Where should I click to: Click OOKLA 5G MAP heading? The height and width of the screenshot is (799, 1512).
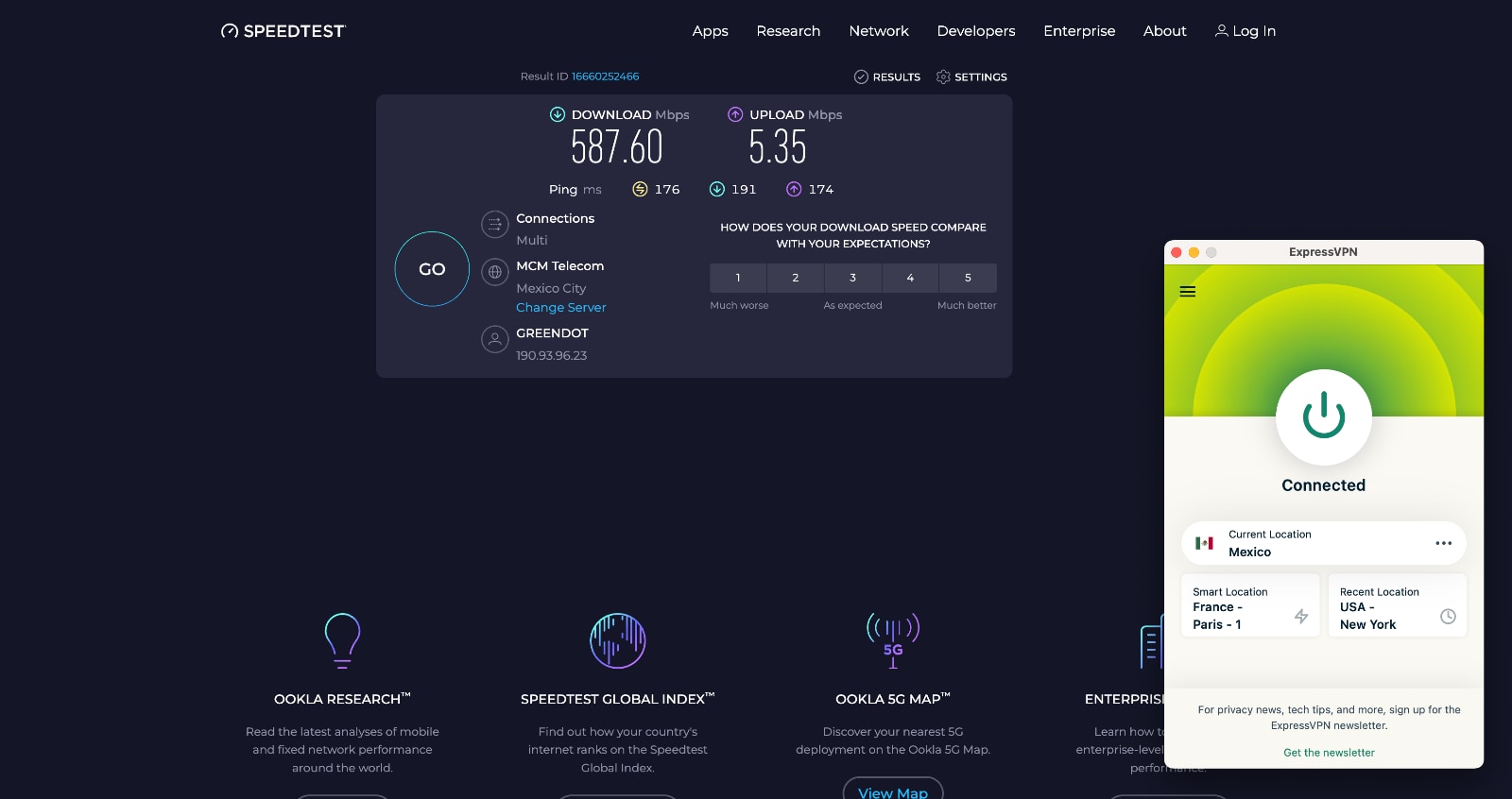point(893,699)
